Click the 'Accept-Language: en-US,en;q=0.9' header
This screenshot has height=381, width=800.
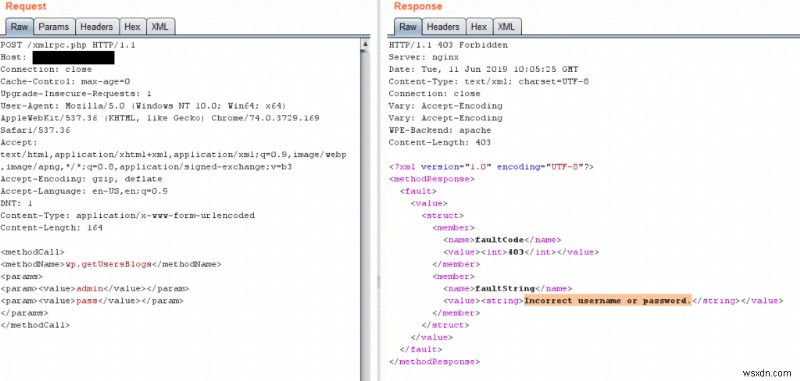coord(84,191)
